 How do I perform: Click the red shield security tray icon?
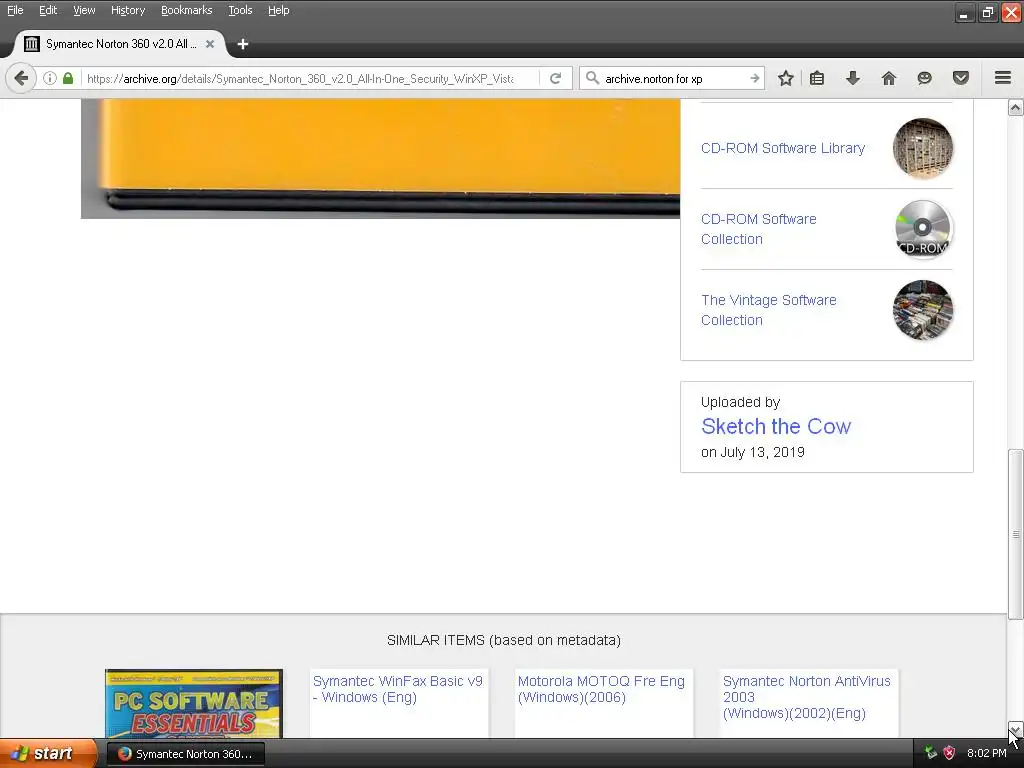tap(949, 753)
